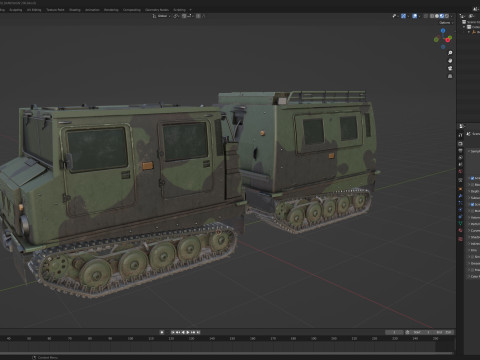Open the Physics properties tab
The image size is (480, 360).
tap(460, 210)
